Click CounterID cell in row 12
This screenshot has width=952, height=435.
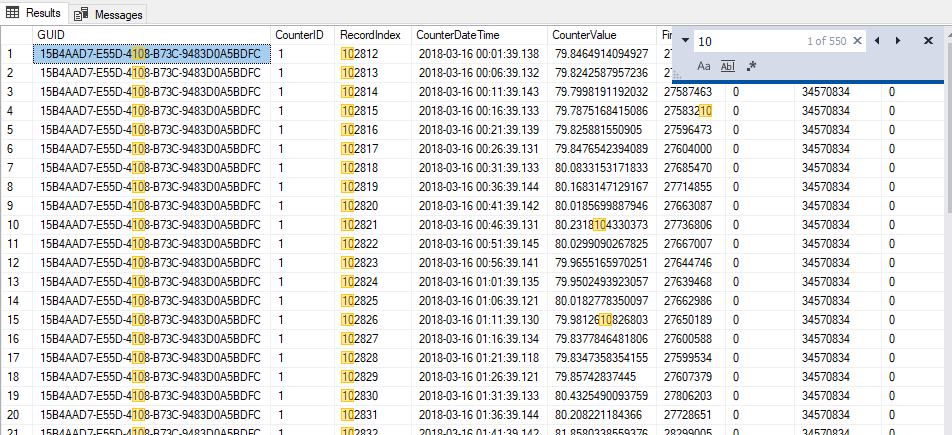(302, 262)
